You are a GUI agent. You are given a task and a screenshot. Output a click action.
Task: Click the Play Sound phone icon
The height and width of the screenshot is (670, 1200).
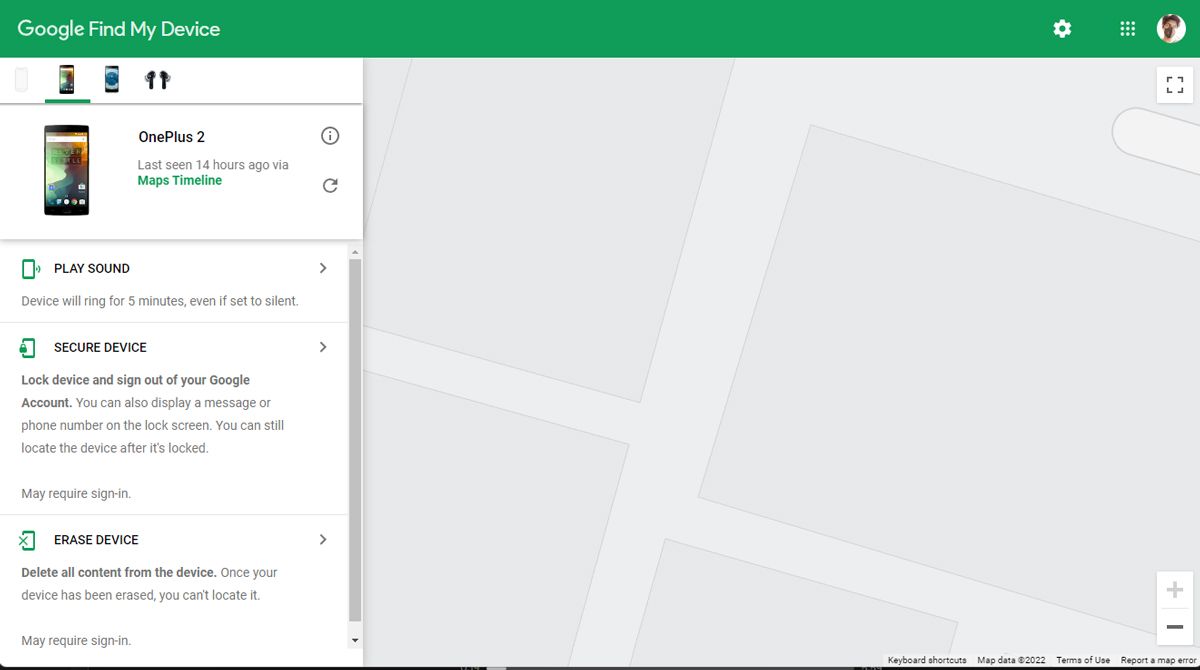[x=30, y=268]
